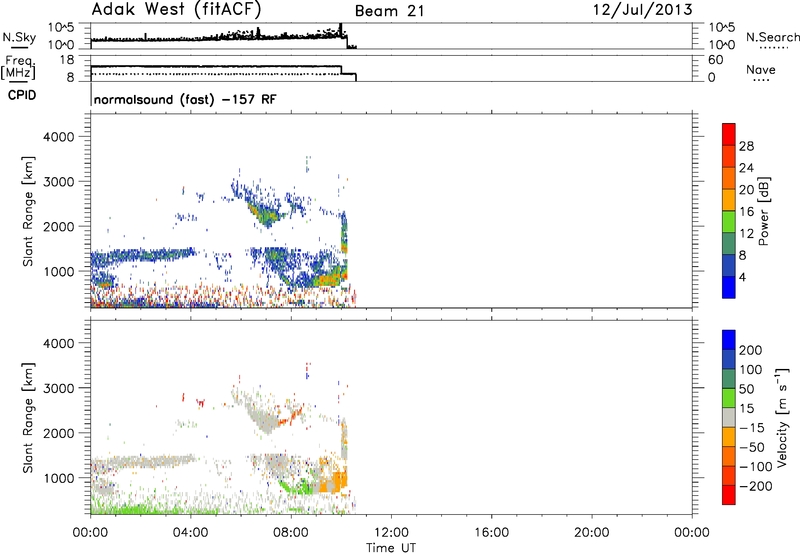Click power colorbar label '4'
The height and width of the screenshot is (554, 800).
point(743,277)
